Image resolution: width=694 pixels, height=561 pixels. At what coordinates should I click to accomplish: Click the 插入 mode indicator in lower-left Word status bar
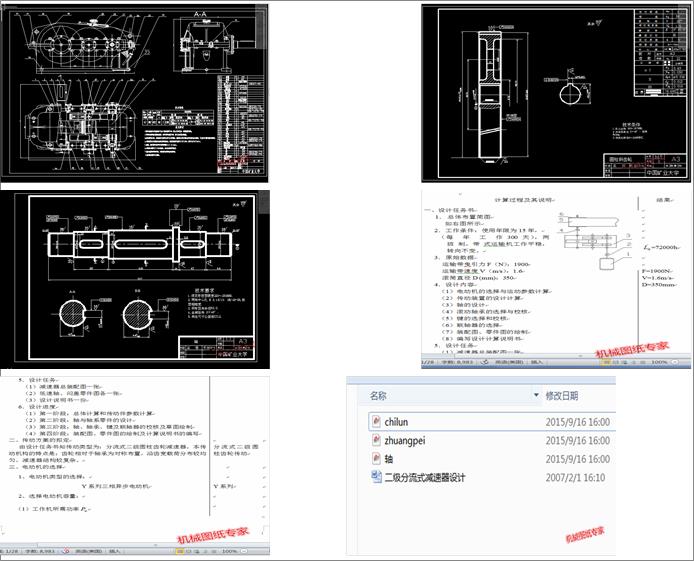tap(114, 551)
